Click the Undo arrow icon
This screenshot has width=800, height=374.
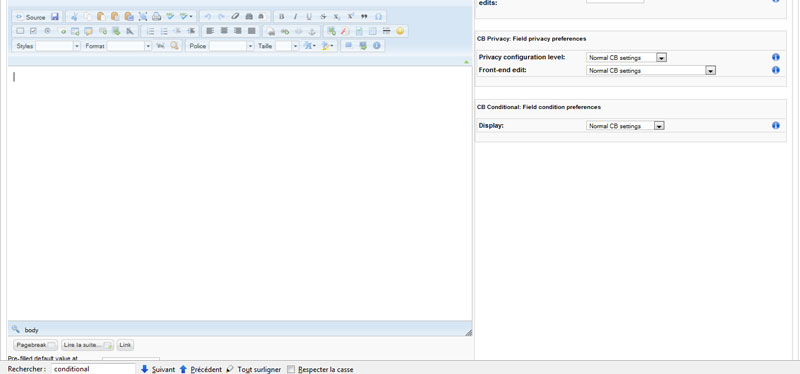pos(207,17)
